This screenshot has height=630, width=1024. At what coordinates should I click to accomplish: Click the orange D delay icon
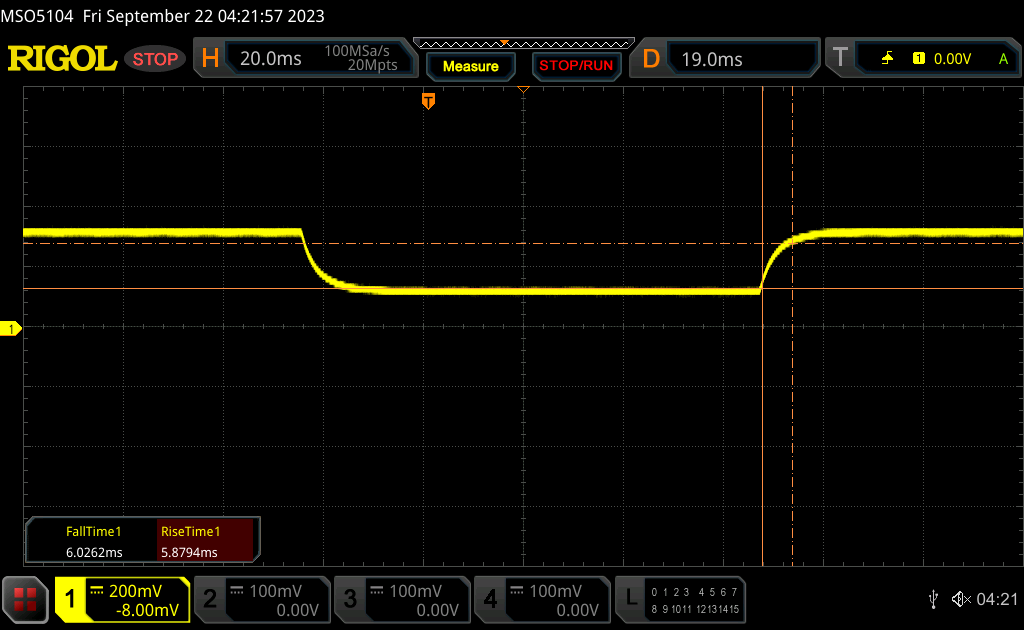click(x=651, y=59)
